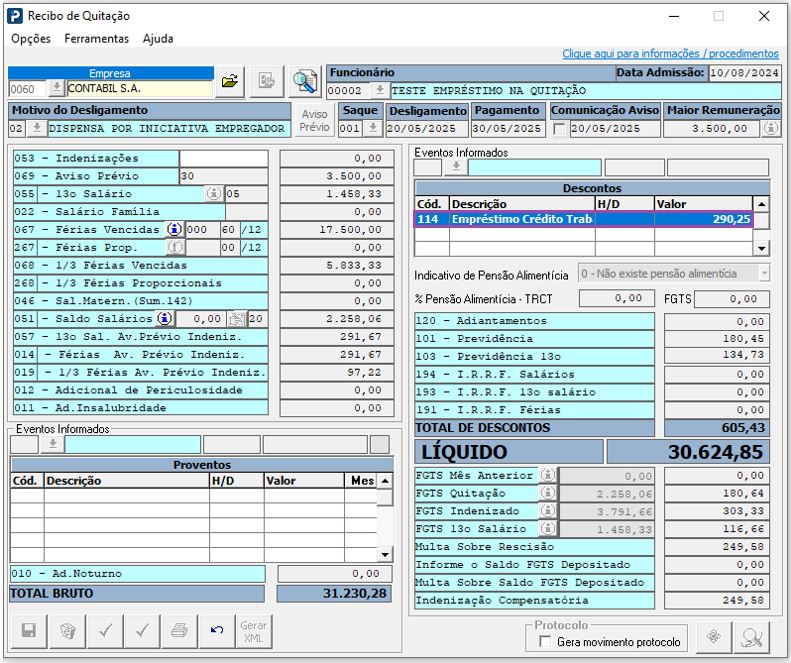The image size is (791, 663).
Task: Click info icon on Férias Vencidas row
Action: click(x=175, y=230)
